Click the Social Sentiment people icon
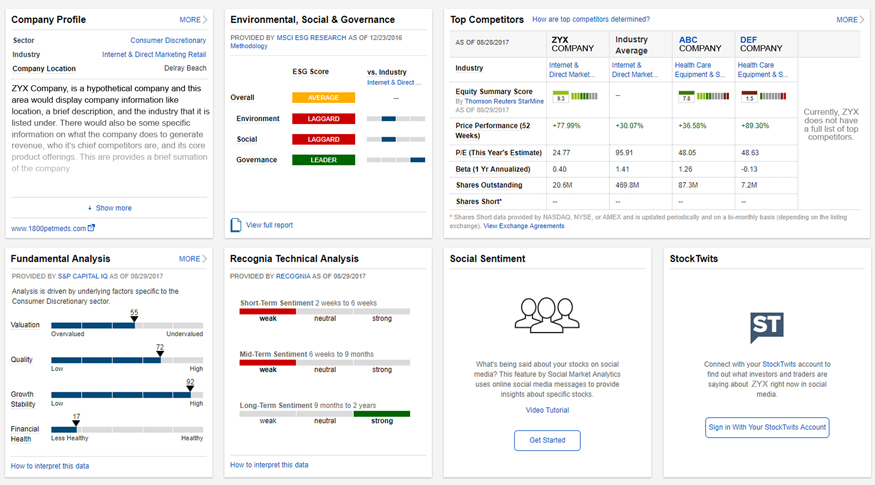This screenshot has height=485, width=875. 547,314
